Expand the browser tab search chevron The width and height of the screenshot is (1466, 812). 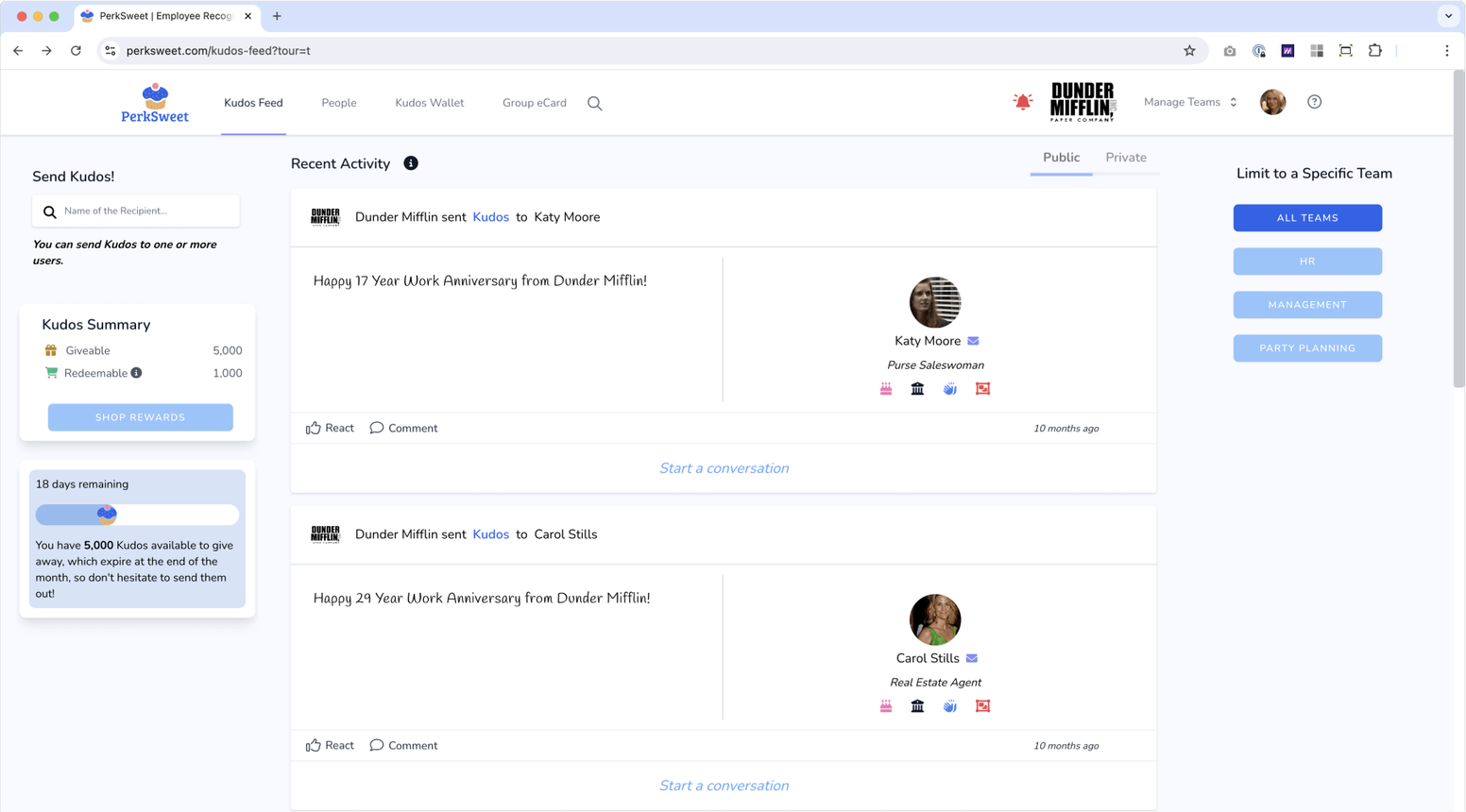[x=1448, y=16]
